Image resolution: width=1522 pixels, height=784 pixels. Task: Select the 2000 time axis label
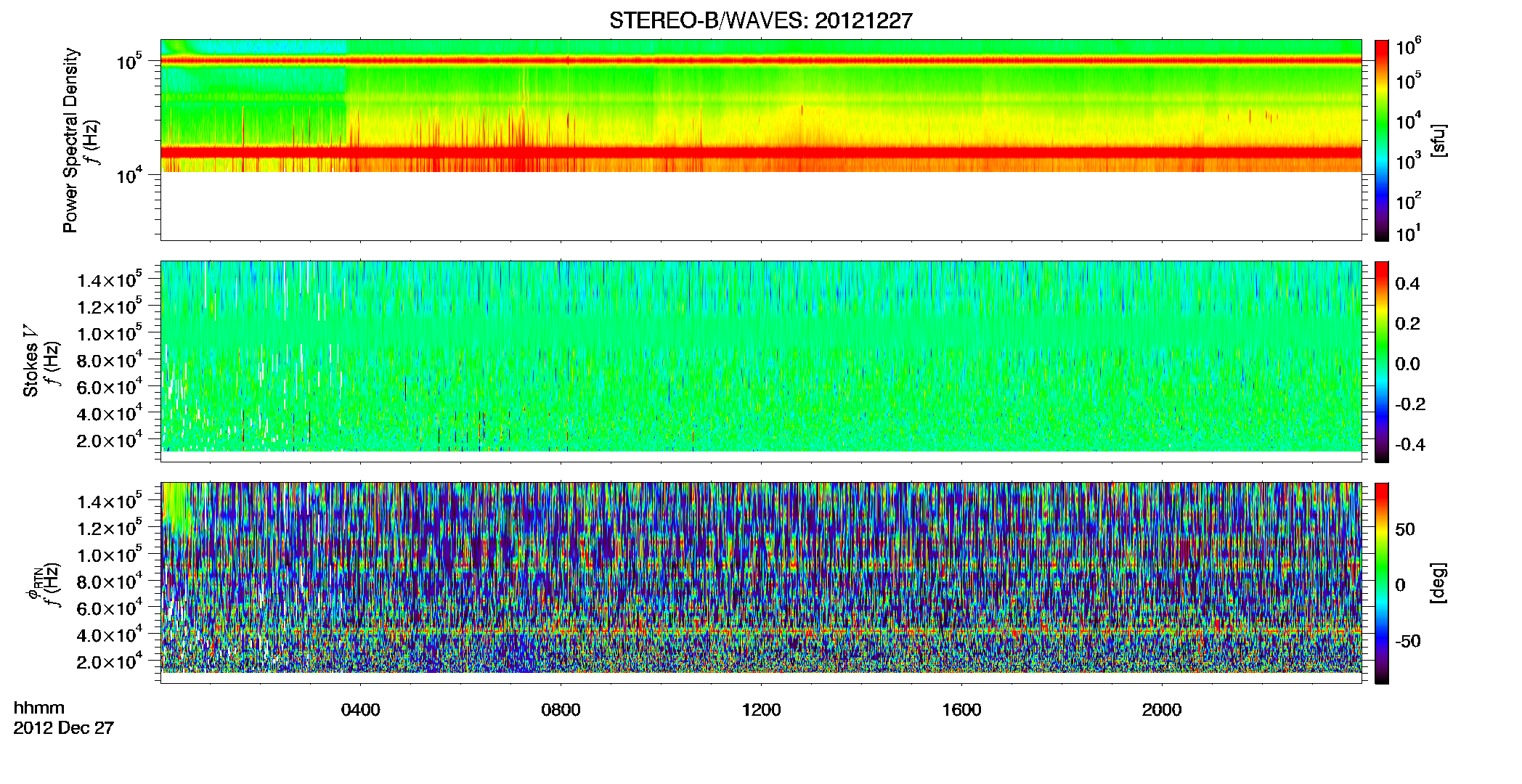click(1162, 710)
